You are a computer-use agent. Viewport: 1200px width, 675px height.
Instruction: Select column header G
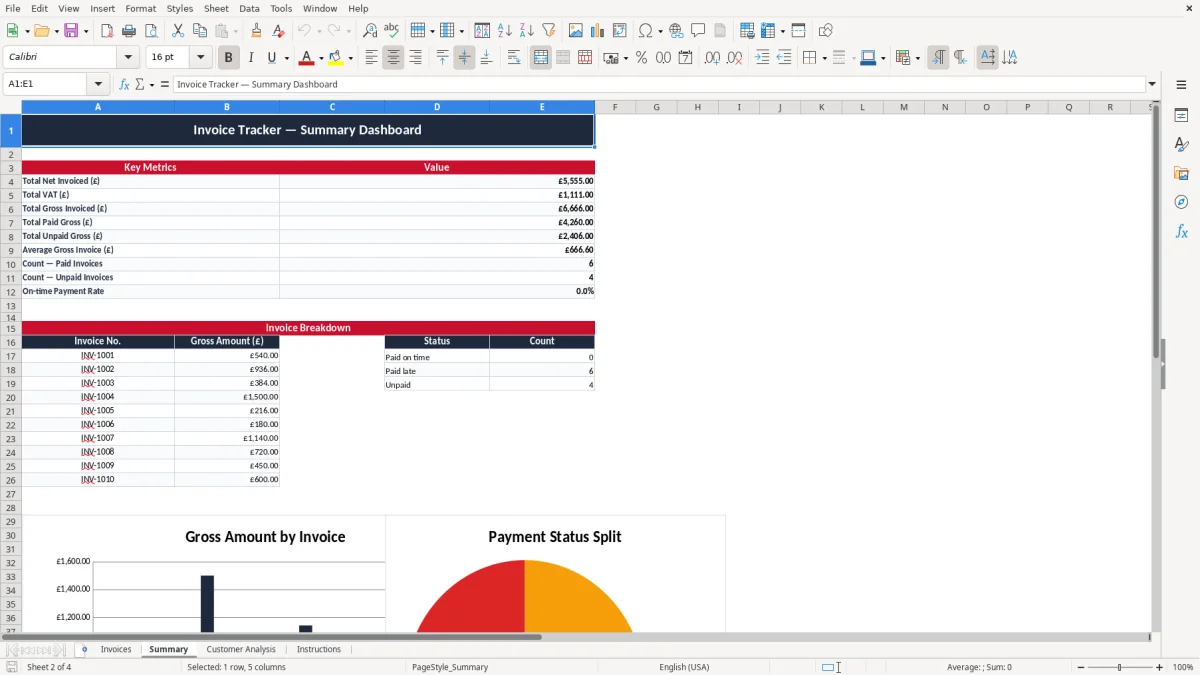(x=656, y=107)
